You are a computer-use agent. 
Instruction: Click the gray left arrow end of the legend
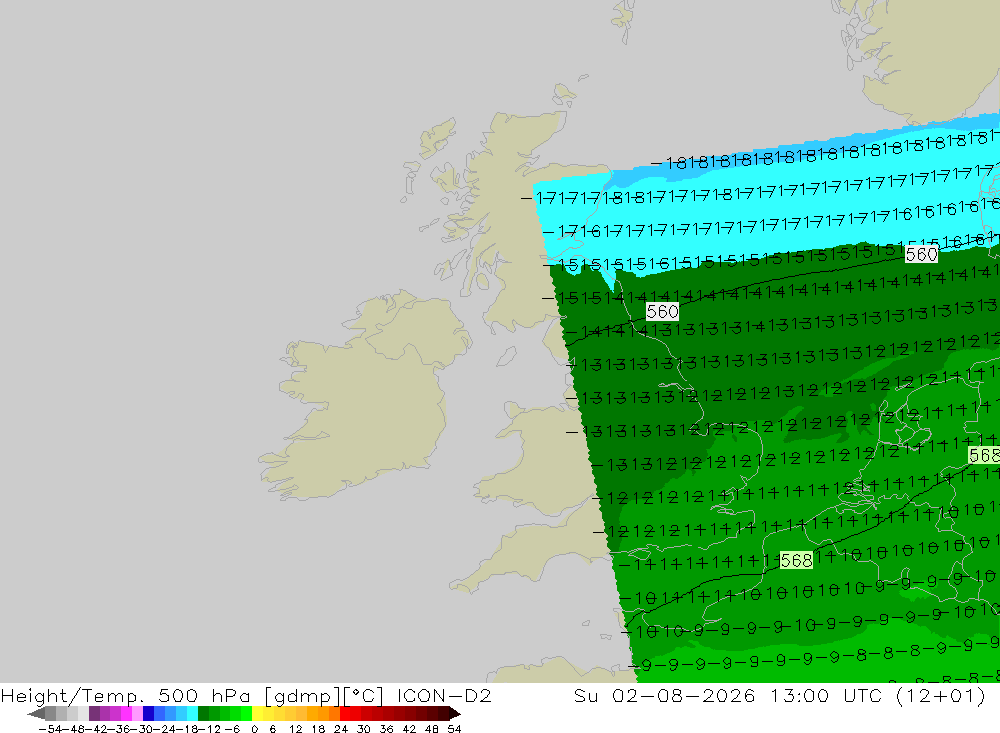click(36, 713)
